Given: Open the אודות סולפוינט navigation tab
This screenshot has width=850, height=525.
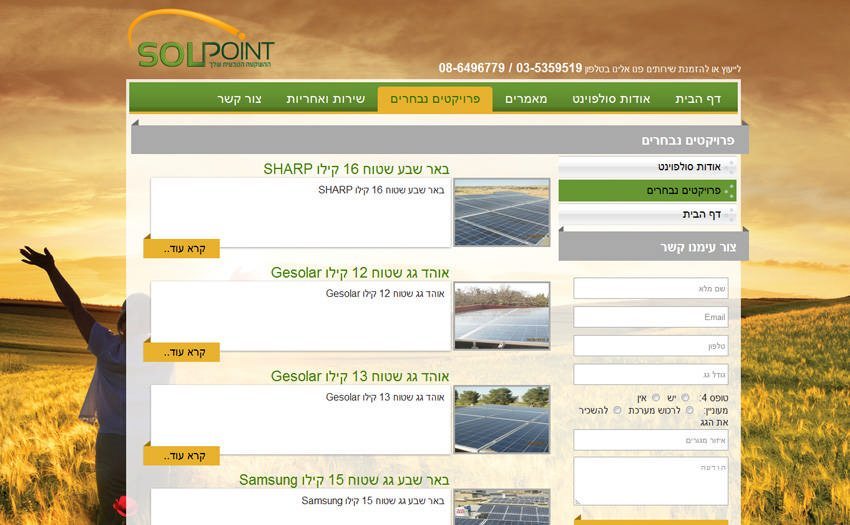Looking at the screenshot, I should 611,99.
